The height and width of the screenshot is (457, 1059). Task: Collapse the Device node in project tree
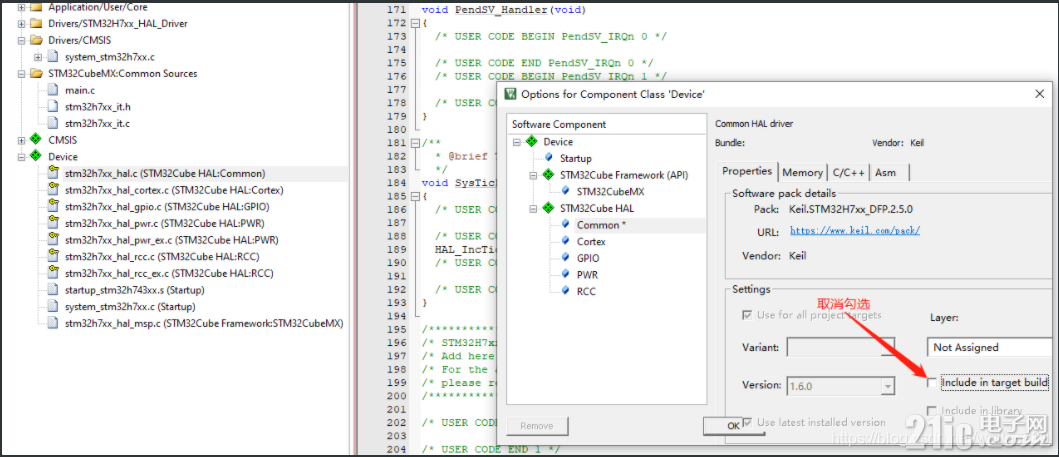(21, 157)
